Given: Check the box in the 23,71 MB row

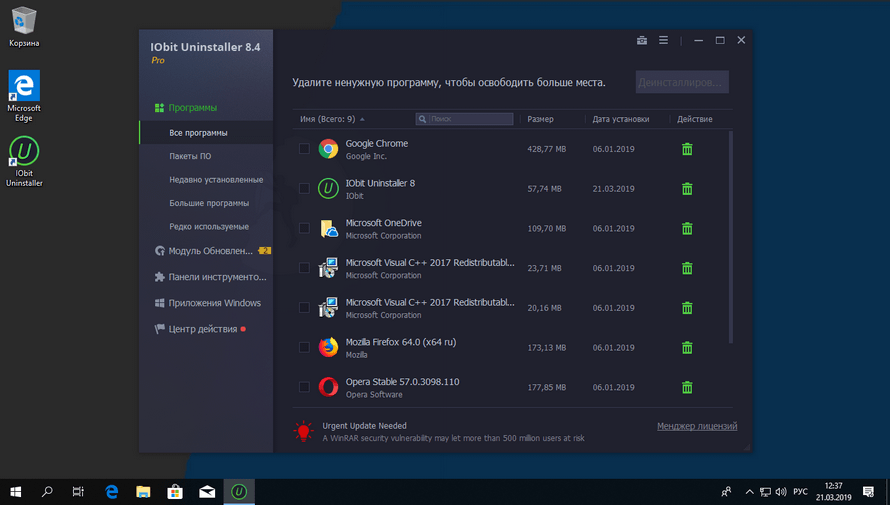Looking at the screenshot, I should click(x=304, y=268).
